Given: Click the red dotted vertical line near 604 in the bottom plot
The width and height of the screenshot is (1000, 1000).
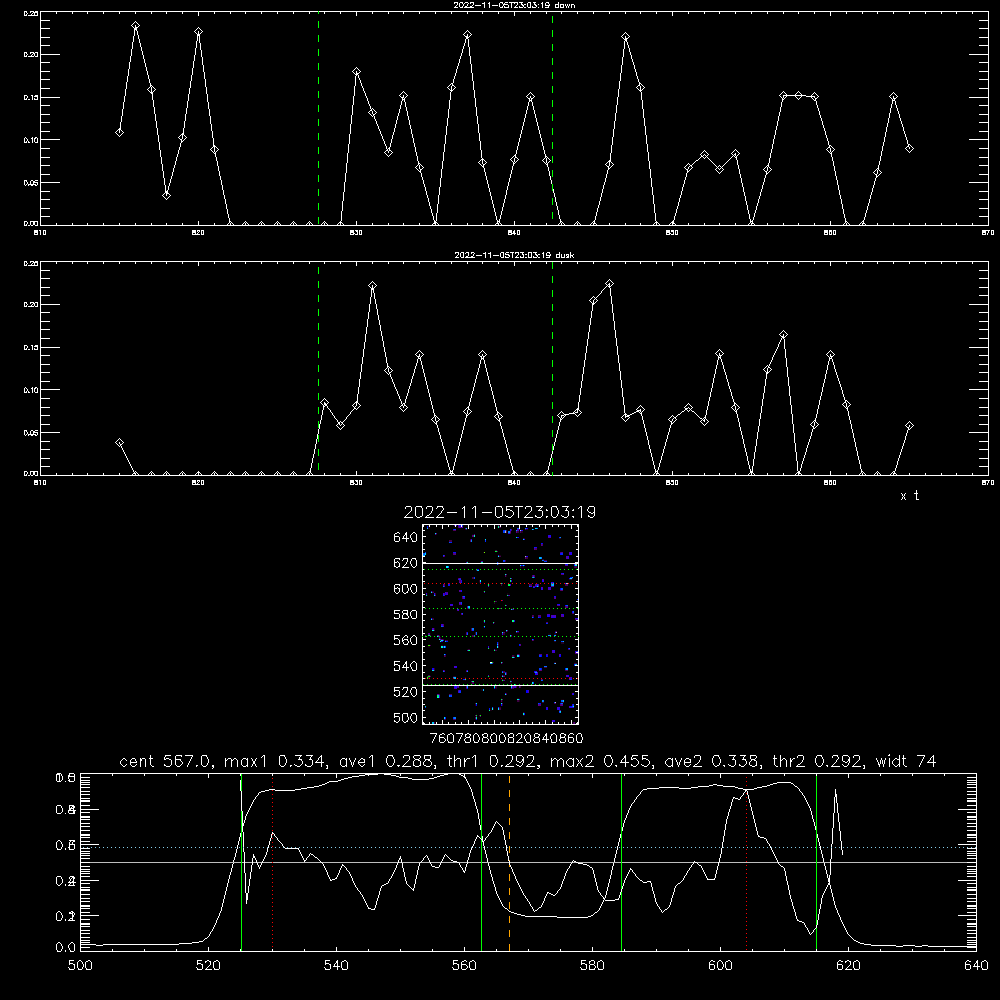Looking at the screenshot, I should (x=746, y=862).
